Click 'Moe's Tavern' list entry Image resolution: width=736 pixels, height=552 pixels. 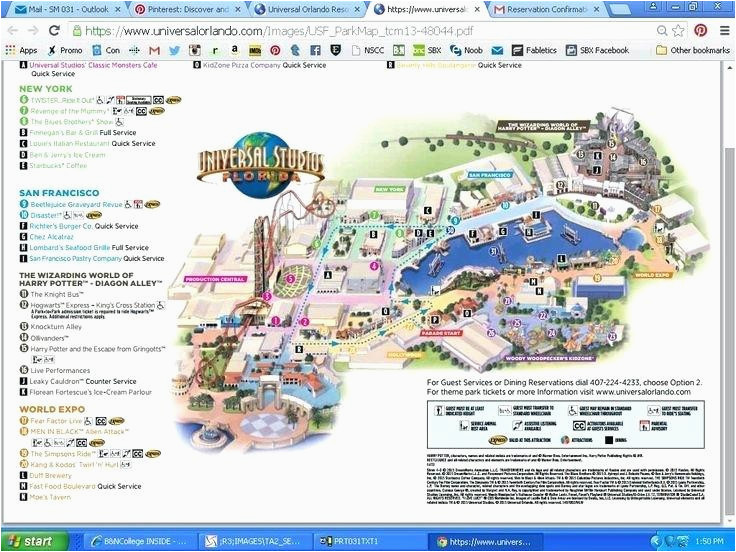coord(50,497)
